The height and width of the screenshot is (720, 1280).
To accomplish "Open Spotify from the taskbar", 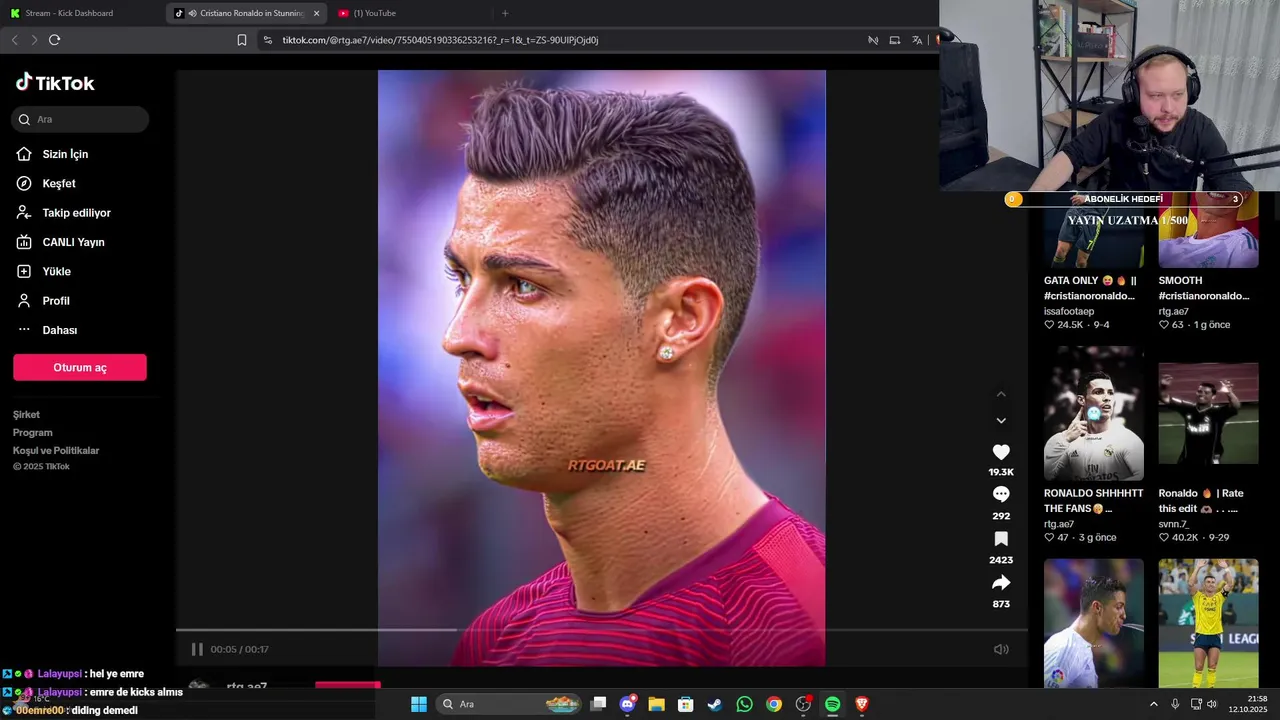I will pyautogui.click(x=832, y=704).
